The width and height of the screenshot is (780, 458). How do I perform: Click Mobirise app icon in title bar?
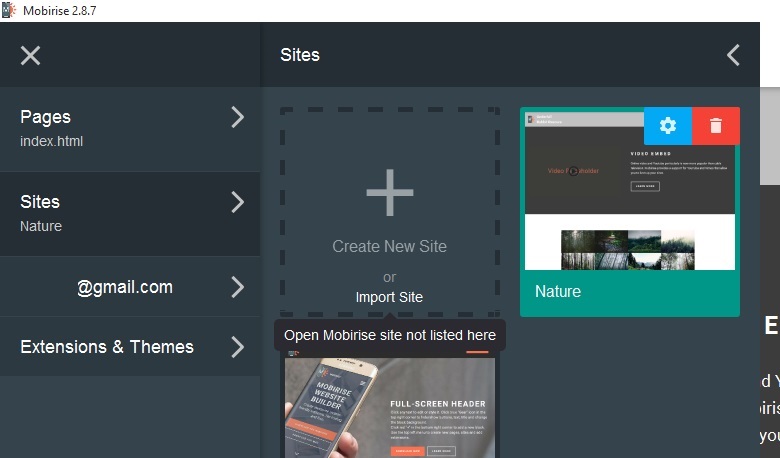pyautogui.click(x=8, y=10)
